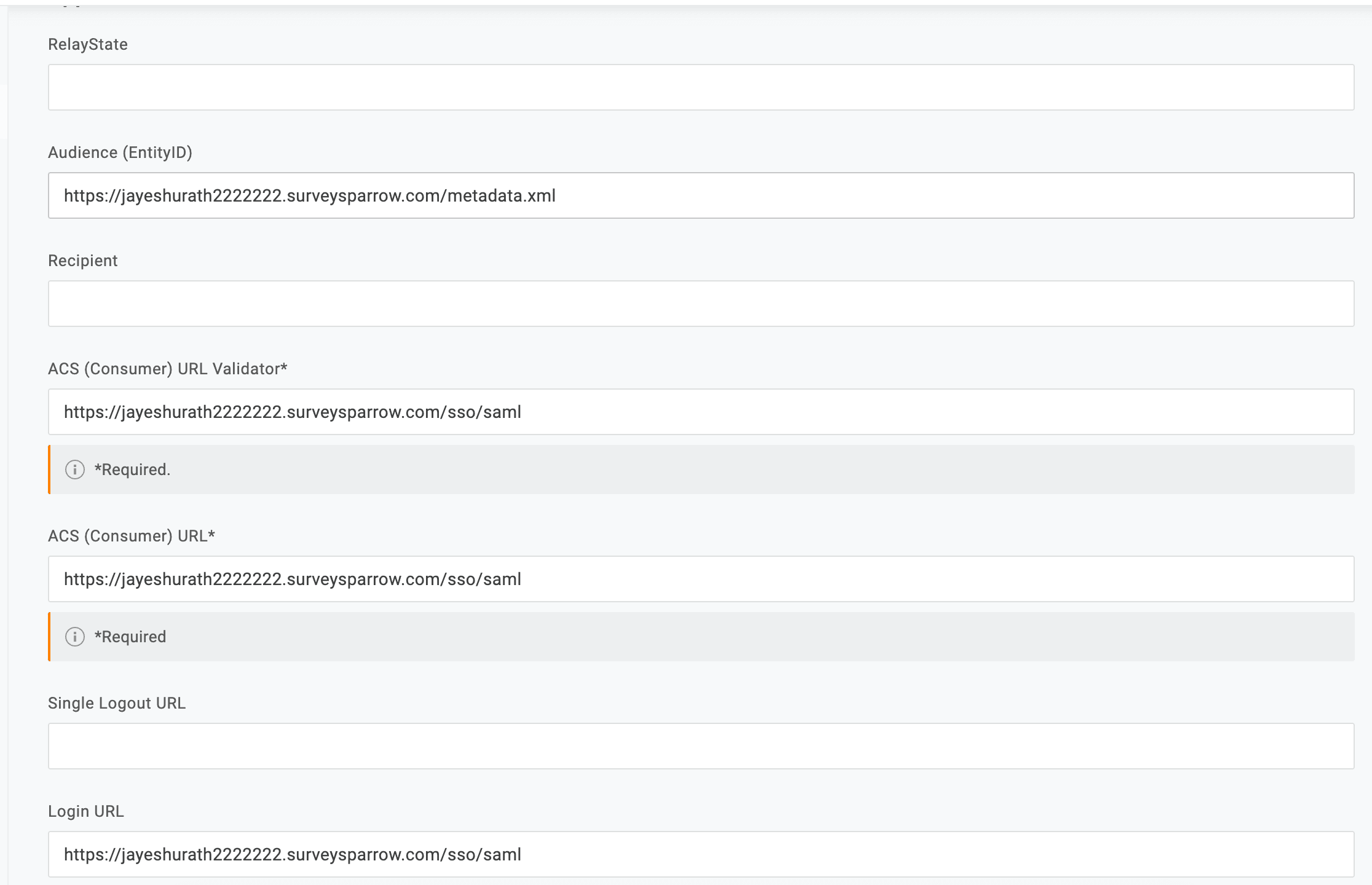Place cursor in ACS (Consumer) URL field
The width and height of the screenshot is (1372, 885).
(x=701, y=579)
